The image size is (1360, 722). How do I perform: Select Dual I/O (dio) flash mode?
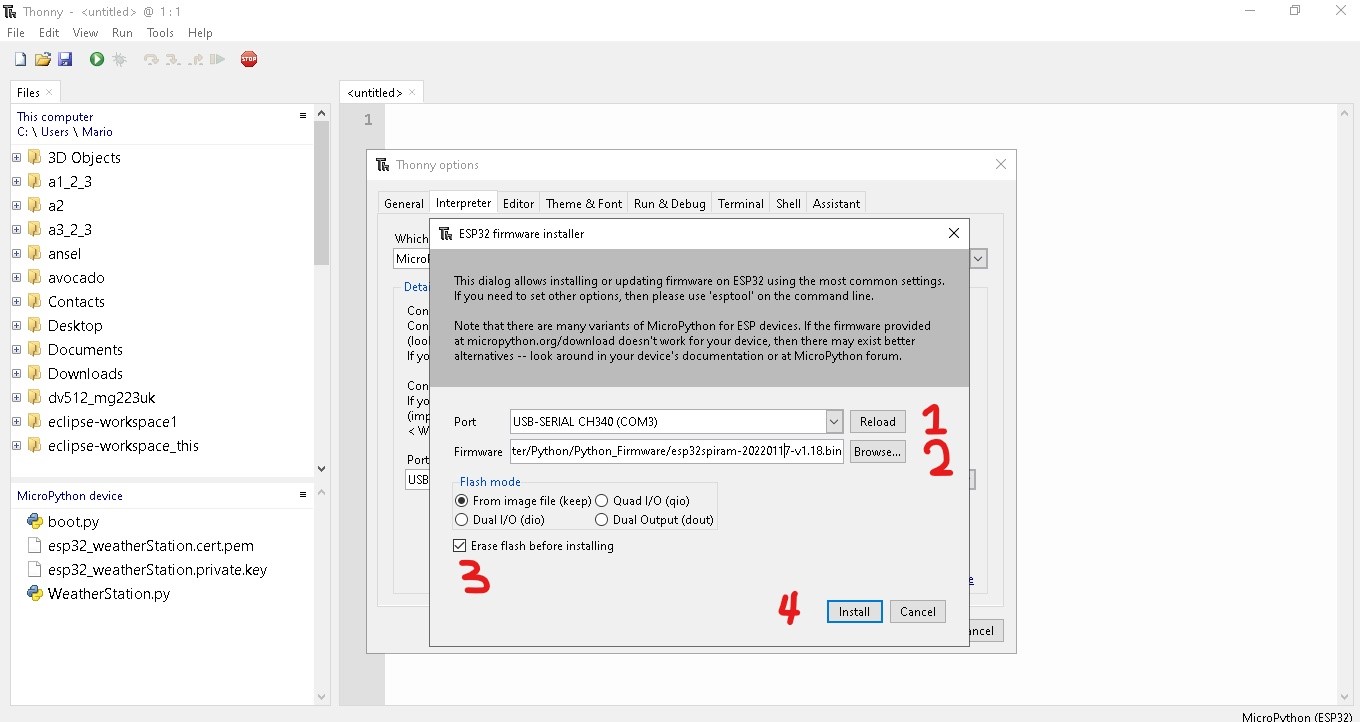pos(461,520)
